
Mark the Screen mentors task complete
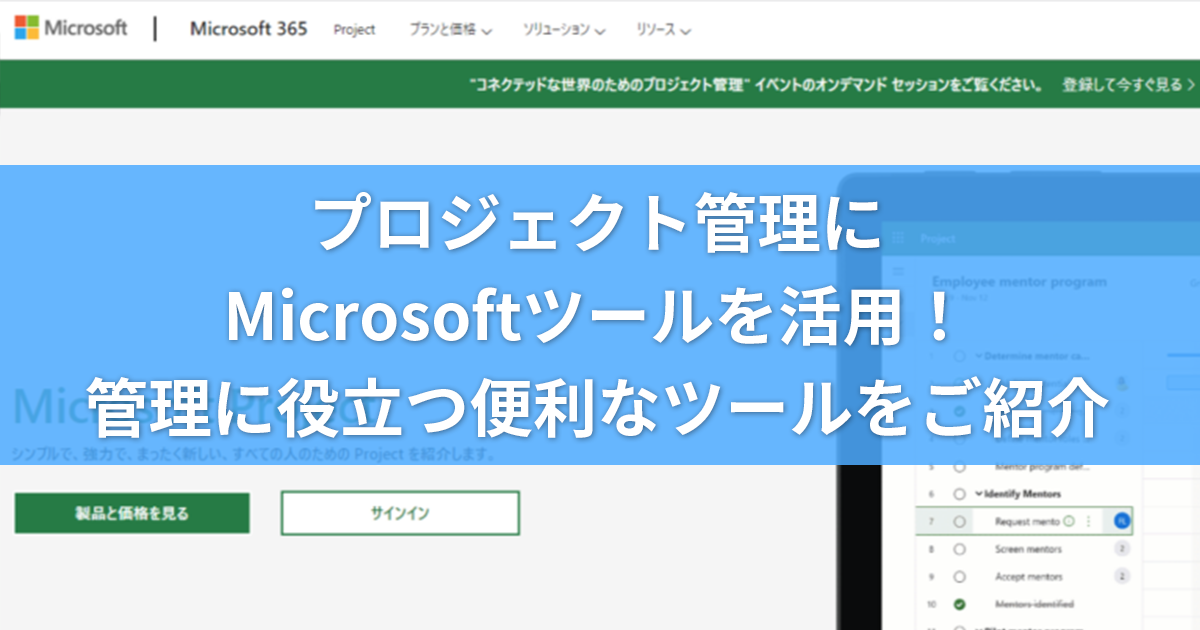coord(959,549)
